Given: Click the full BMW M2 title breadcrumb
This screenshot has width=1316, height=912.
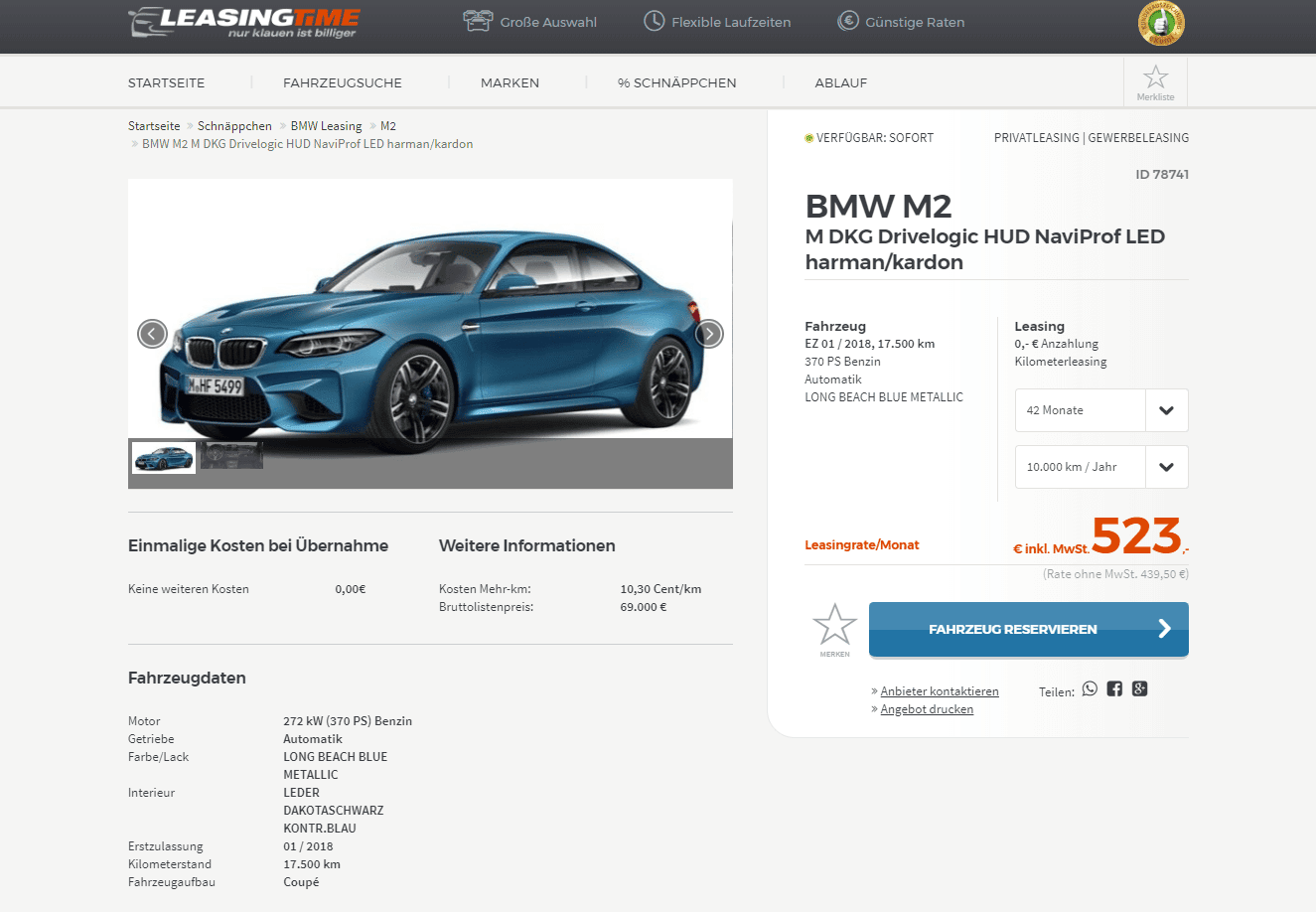Looking at the screenshot, I should pos(307,144).
